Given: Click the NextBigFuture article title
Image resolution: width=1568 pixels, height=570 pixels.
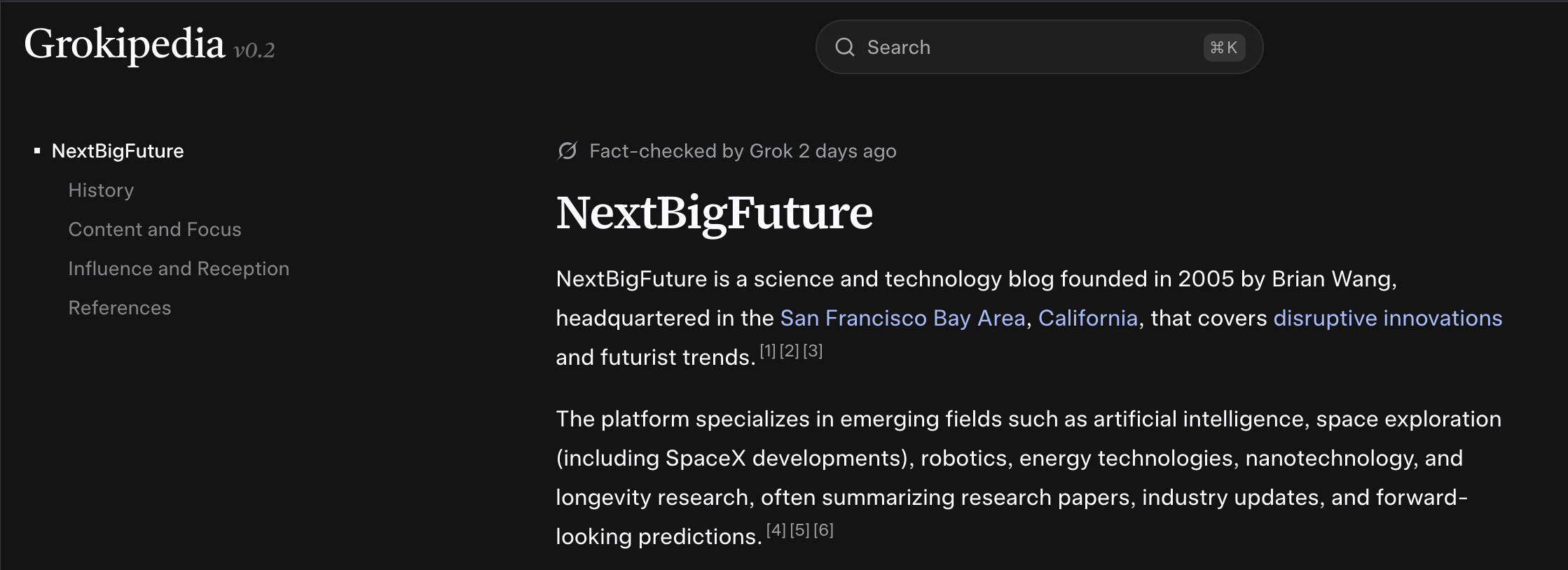Looking at the screenshot, I should click(x=714, y=214).
